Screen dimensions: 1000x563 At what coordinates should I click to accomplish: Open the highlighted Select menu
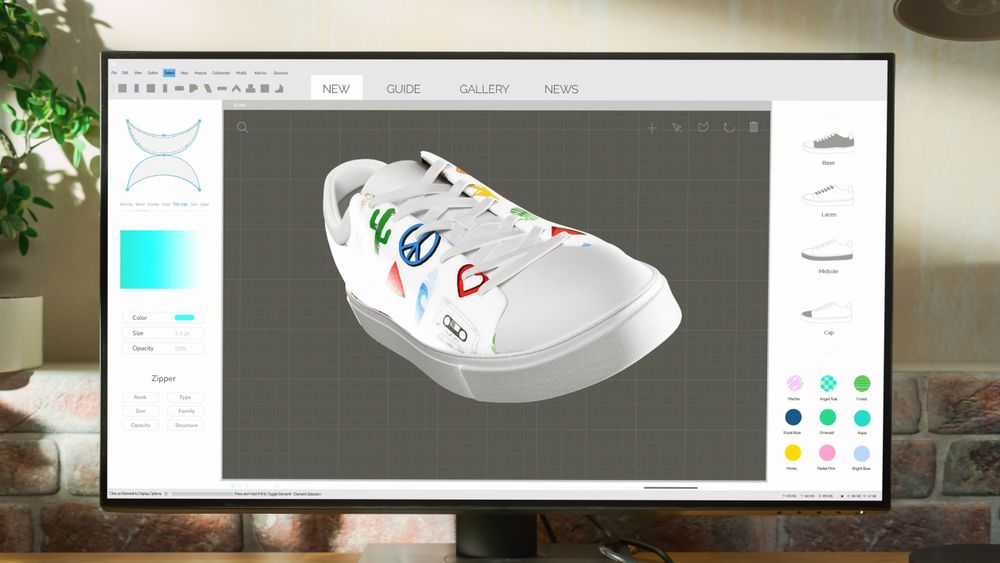tap(169, 73)
